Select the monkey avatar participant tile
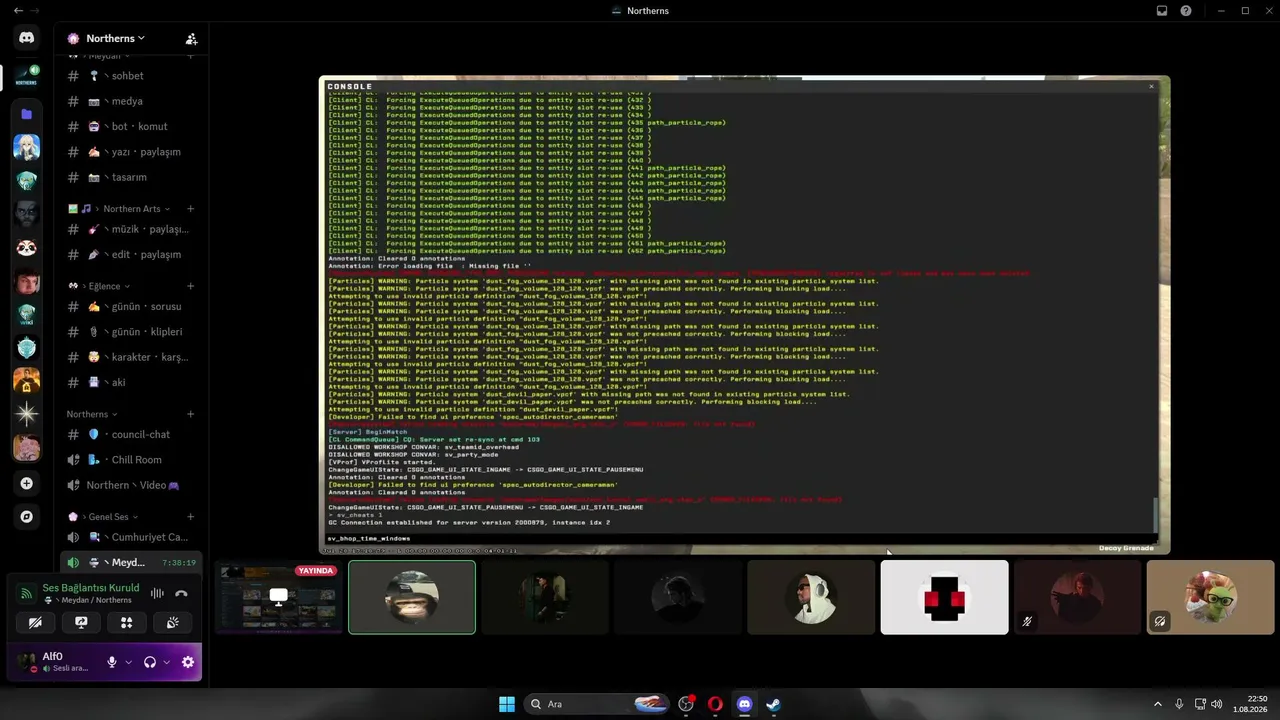 tap(412, 597)
